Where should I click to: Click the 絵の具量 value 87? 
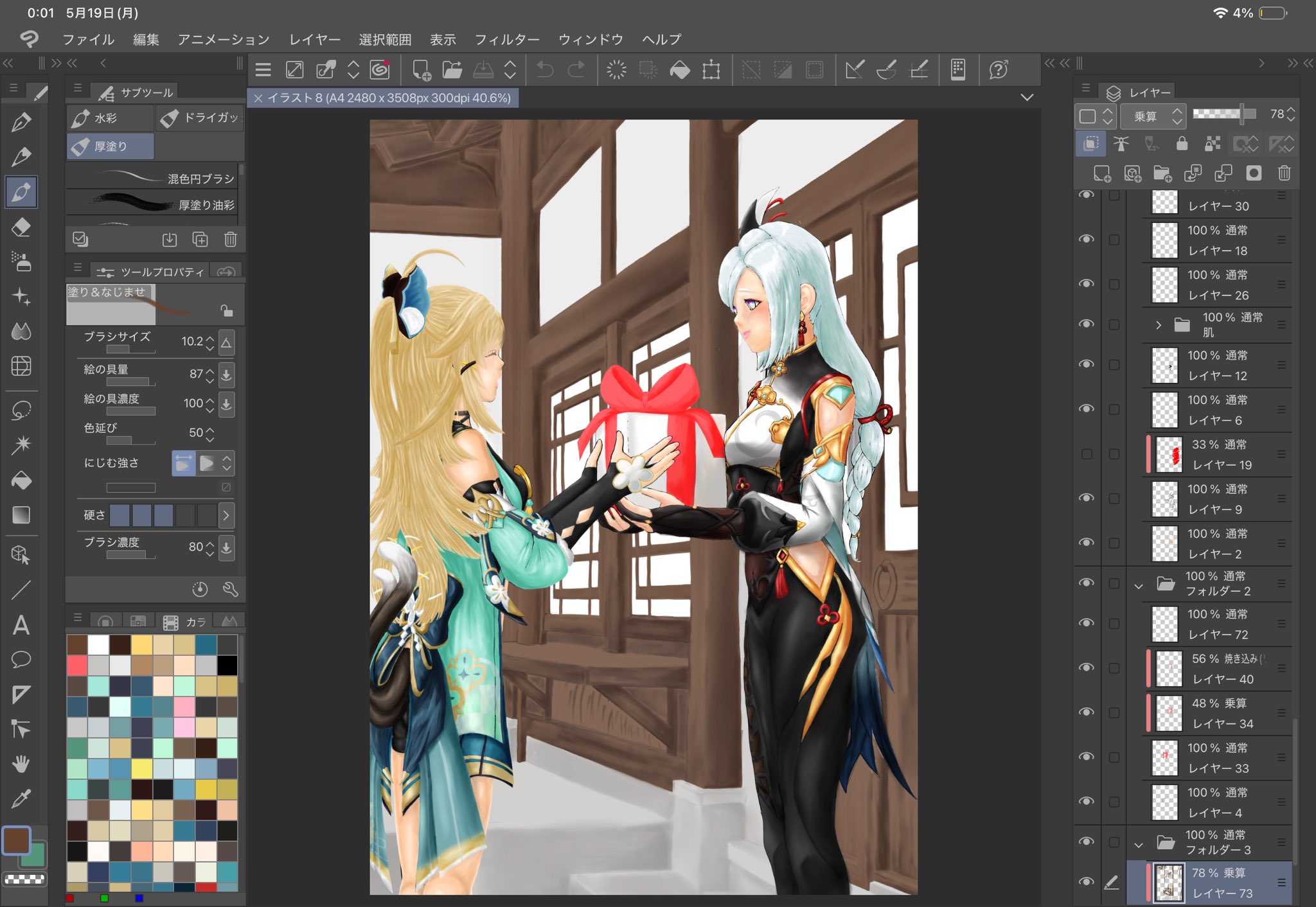(x=196, y=373)
